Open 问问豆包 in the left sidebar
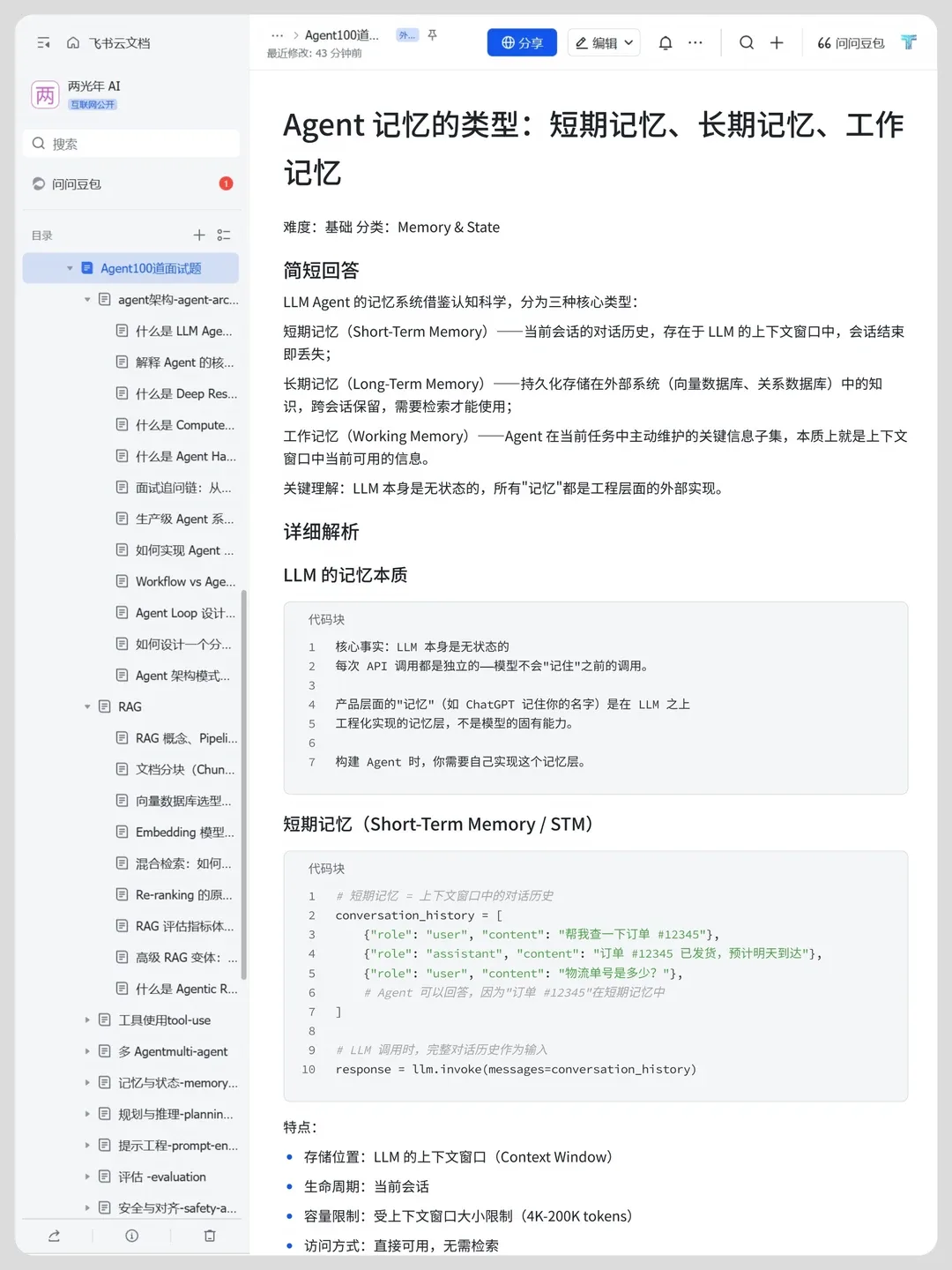Screen dimensions: 952x1270 (x=130, y=183)
